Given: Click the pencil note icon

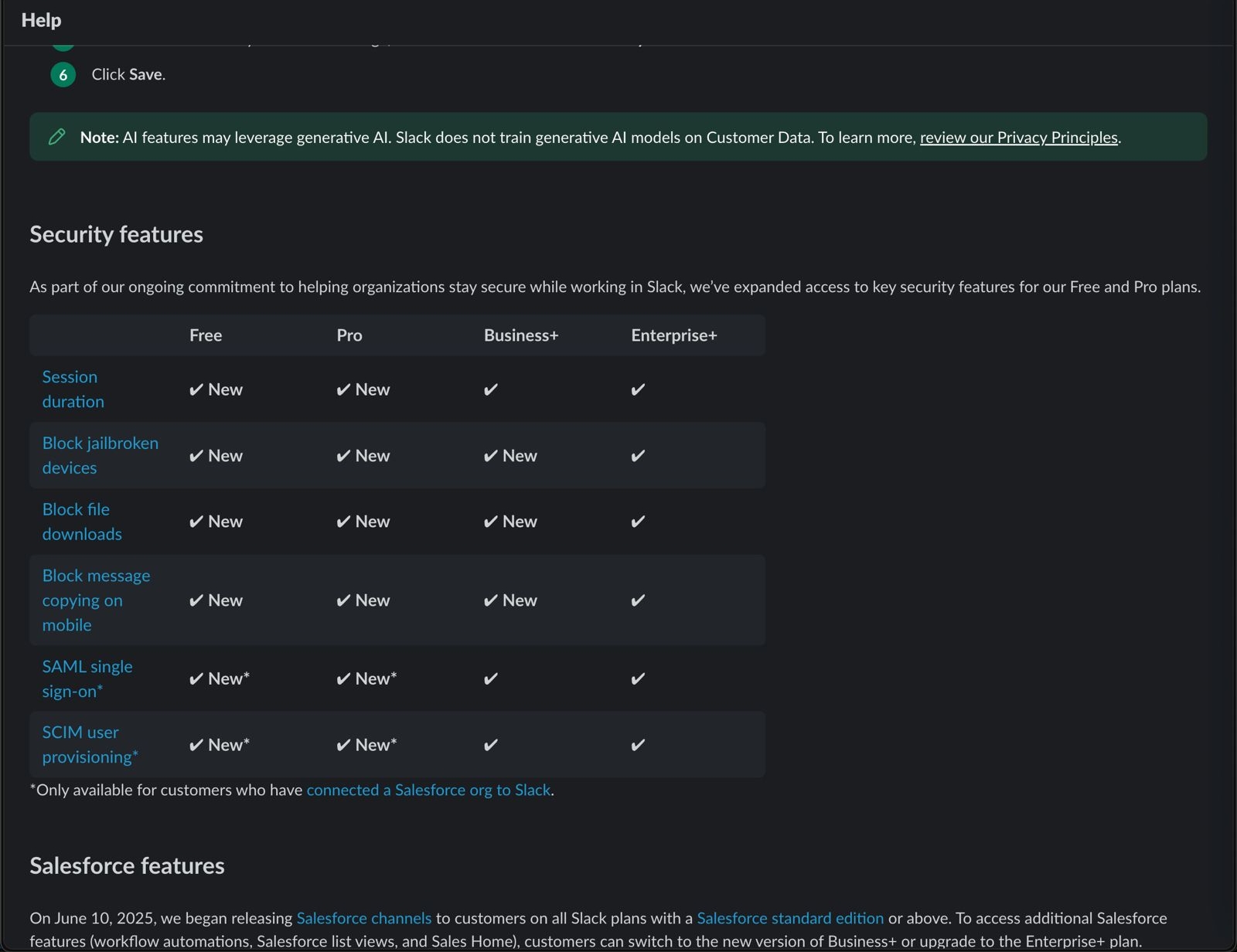Looking at the screenshot, I should [56, 137].
